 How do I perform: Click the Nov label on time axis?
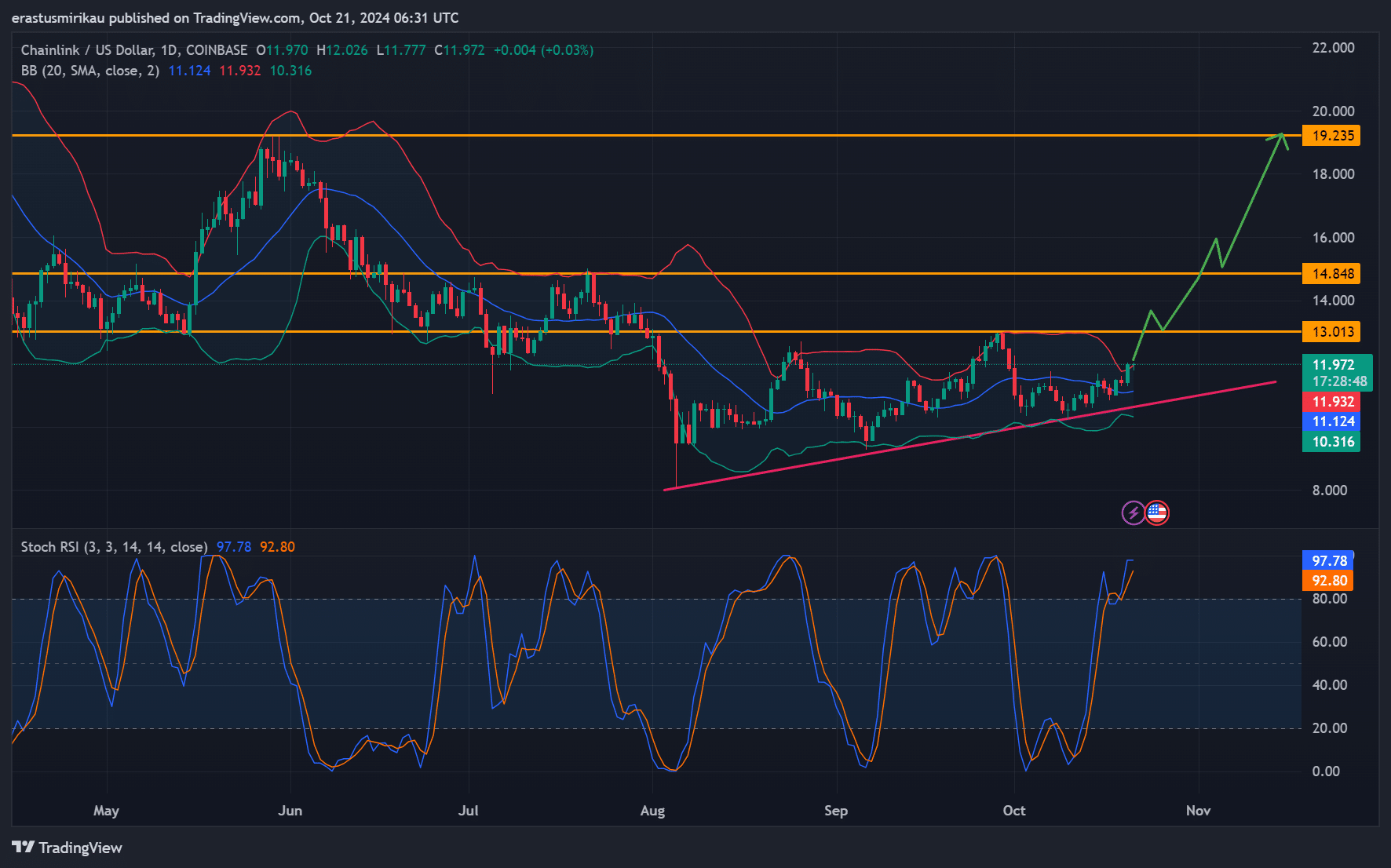[x=1198, y=811]
